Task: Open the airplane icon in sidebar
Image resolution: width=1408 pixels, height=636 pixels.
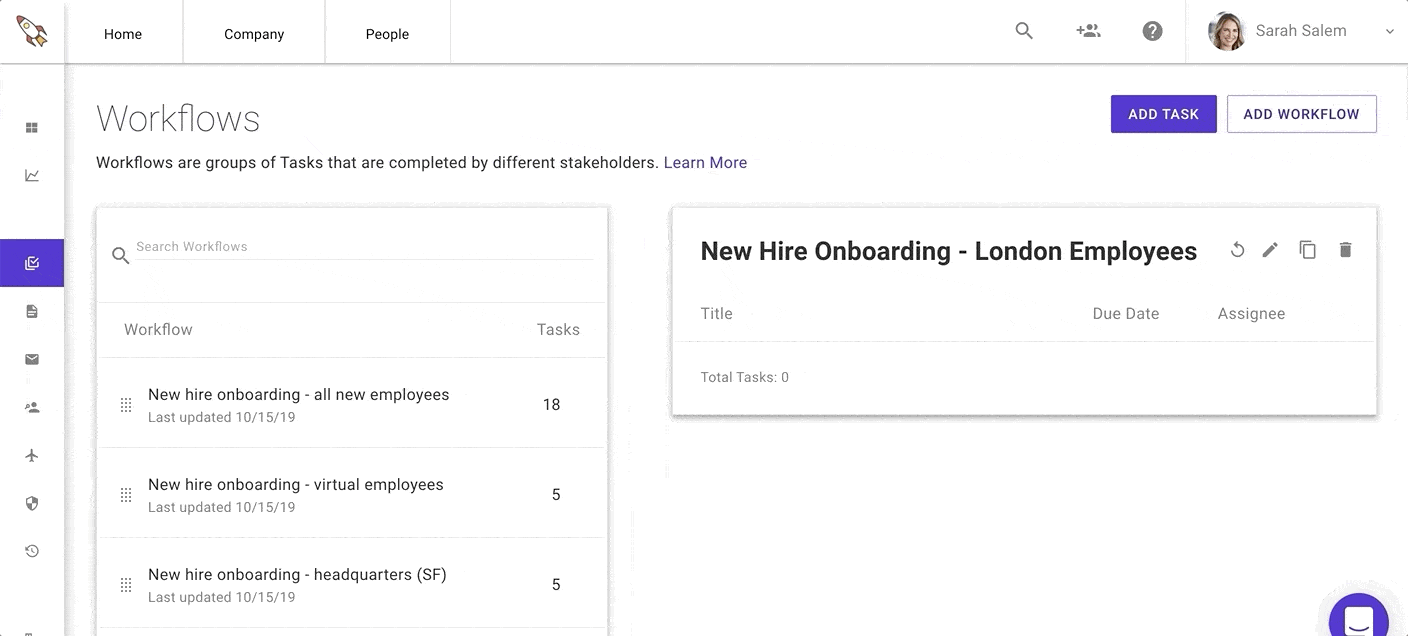Action: tap(32, 456)
